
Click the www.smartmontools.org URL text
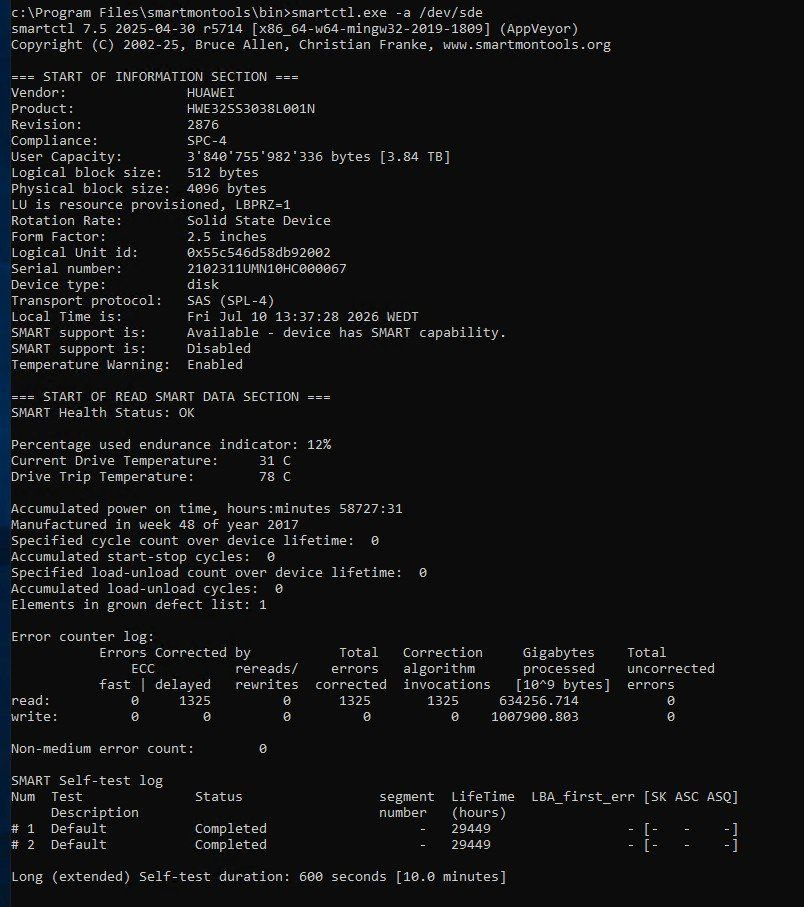(x=527, y=45)
